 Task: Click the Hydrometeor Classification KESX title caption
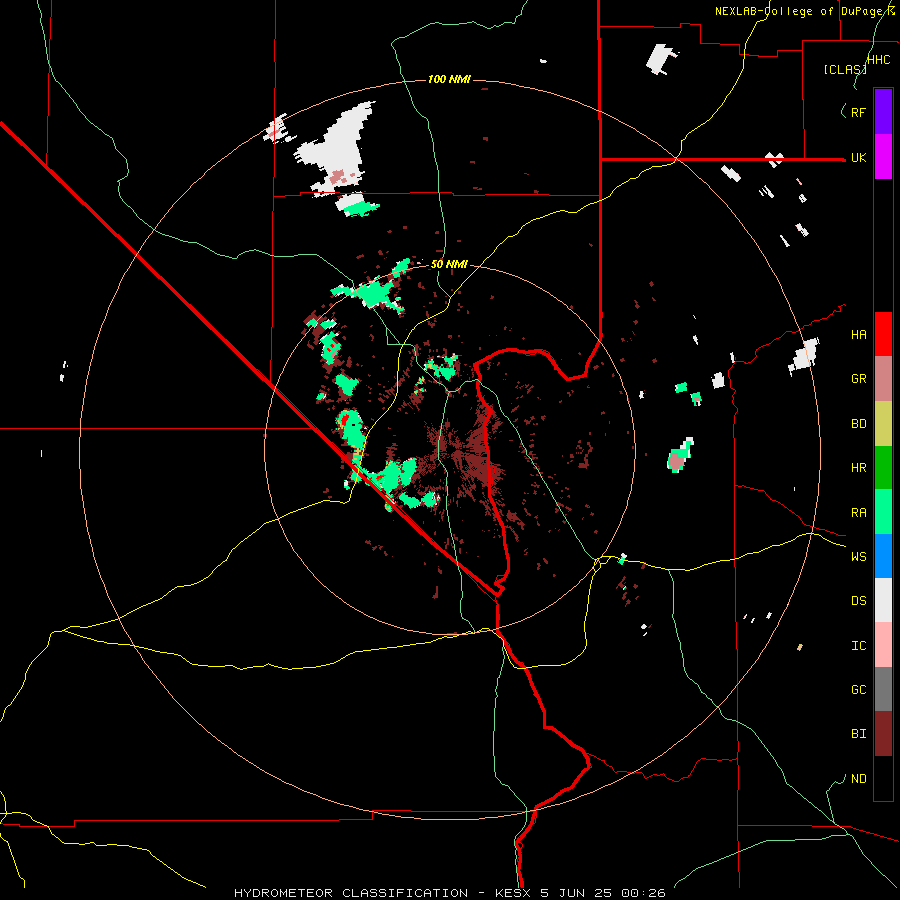point(449,893)
